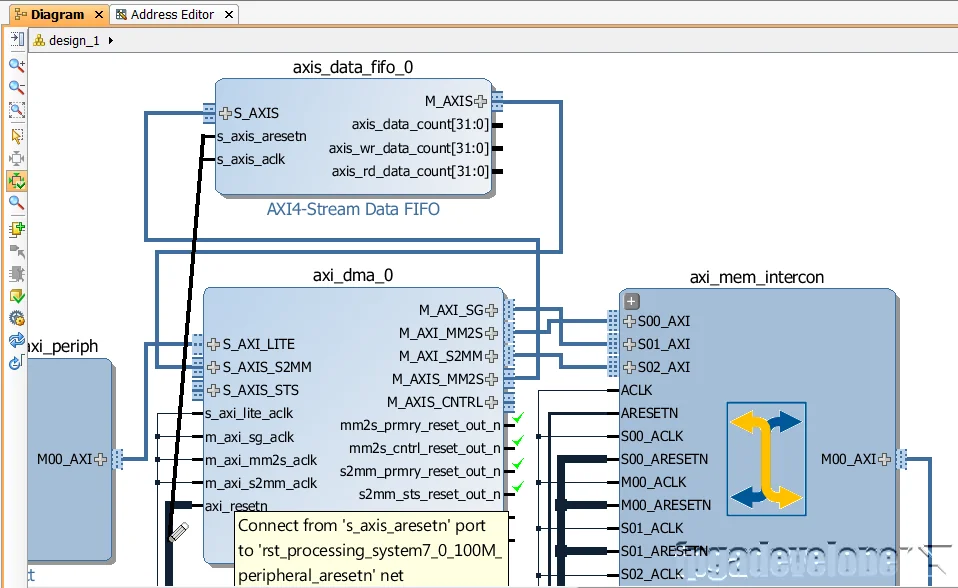Screen dimensions: 958x588
Task: Toggle the highlighted auto-fit selection button
Action: pos(17,181)
